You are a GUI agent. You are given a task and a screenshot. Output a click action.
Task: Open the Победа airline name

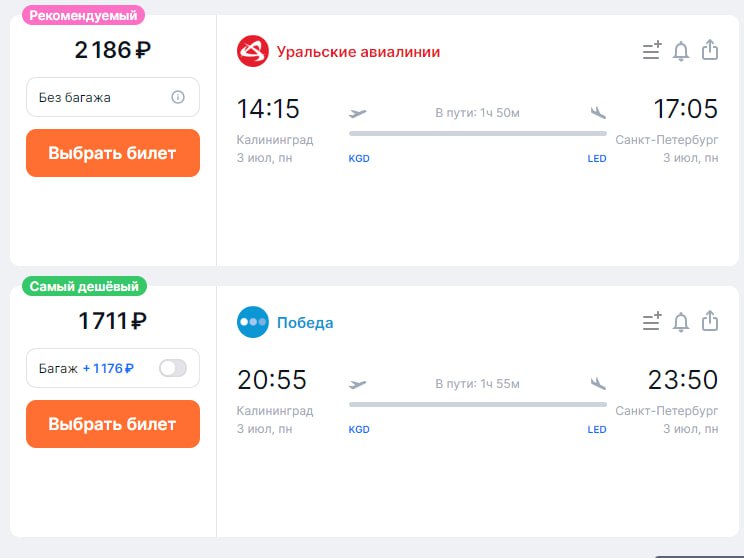305,323
